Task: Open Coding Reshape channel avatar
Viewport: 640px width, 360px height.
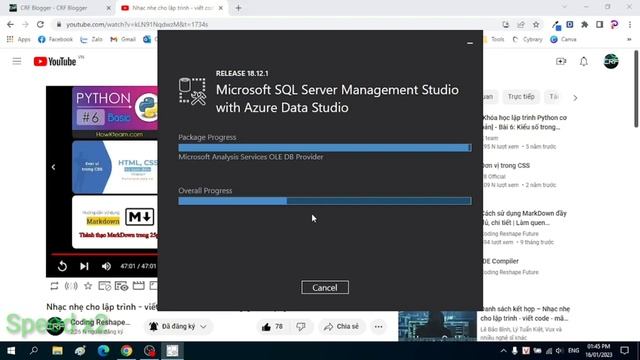Action: coord(56,327)
